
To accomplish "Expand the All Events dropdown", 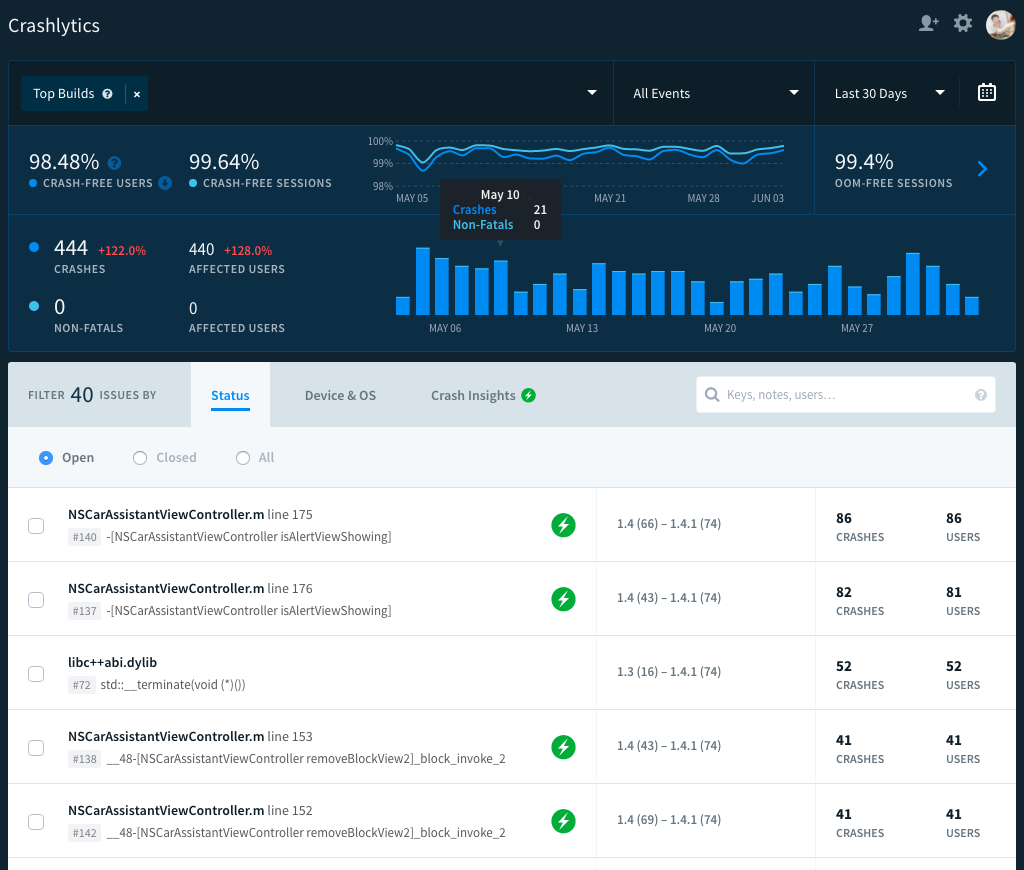I will click(x=714, y=93).
